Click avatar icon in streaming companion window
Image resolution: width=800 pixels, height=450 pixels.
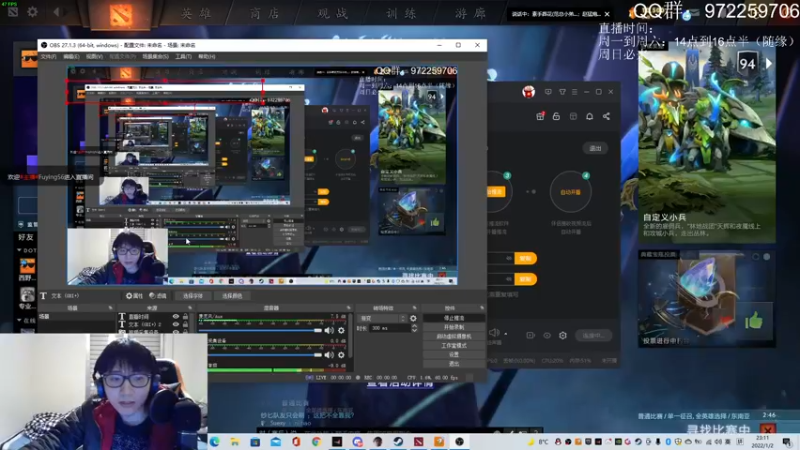click(x=529, y=92)
